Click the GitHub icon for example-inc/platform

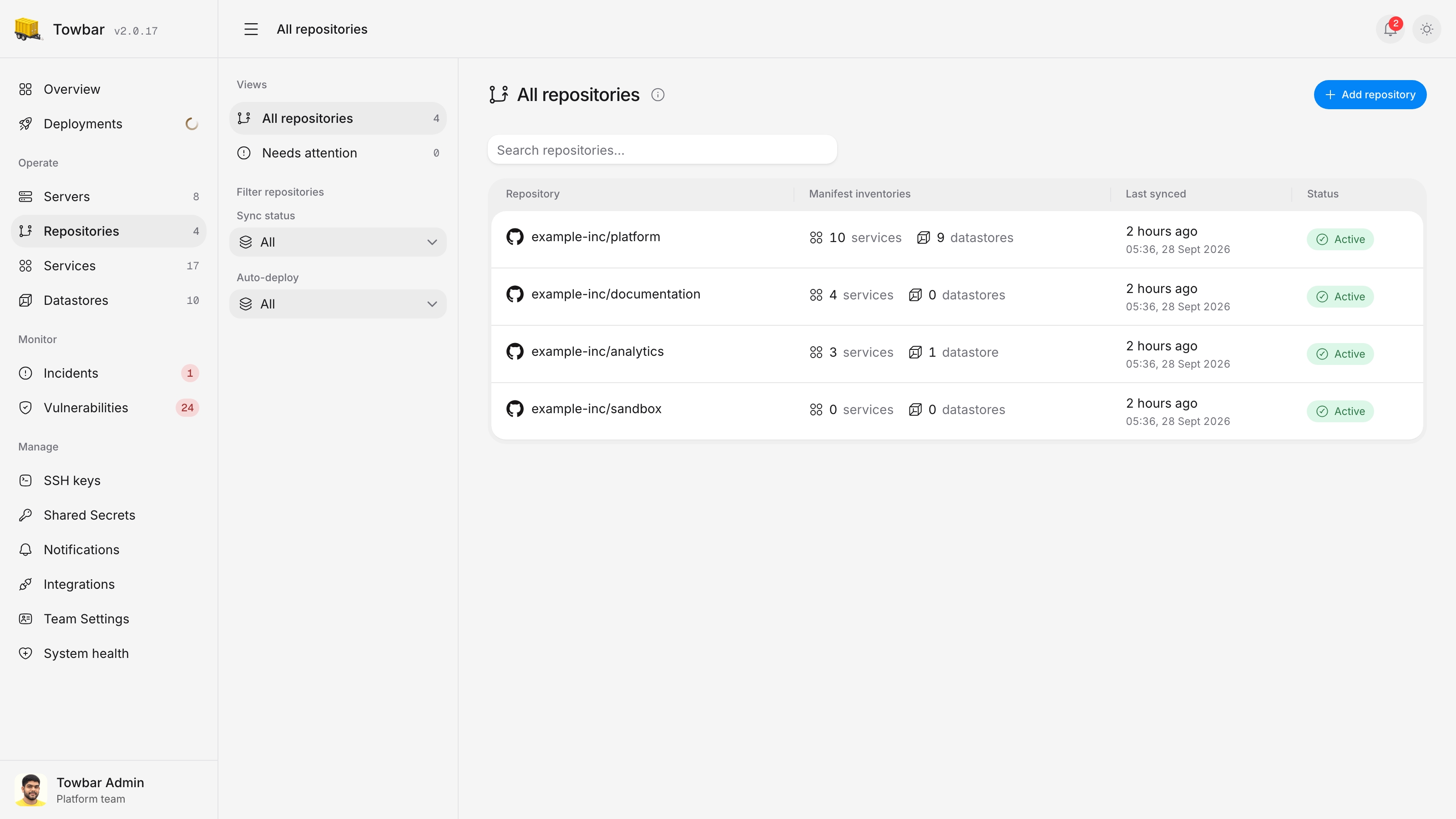tap(515, 237)
